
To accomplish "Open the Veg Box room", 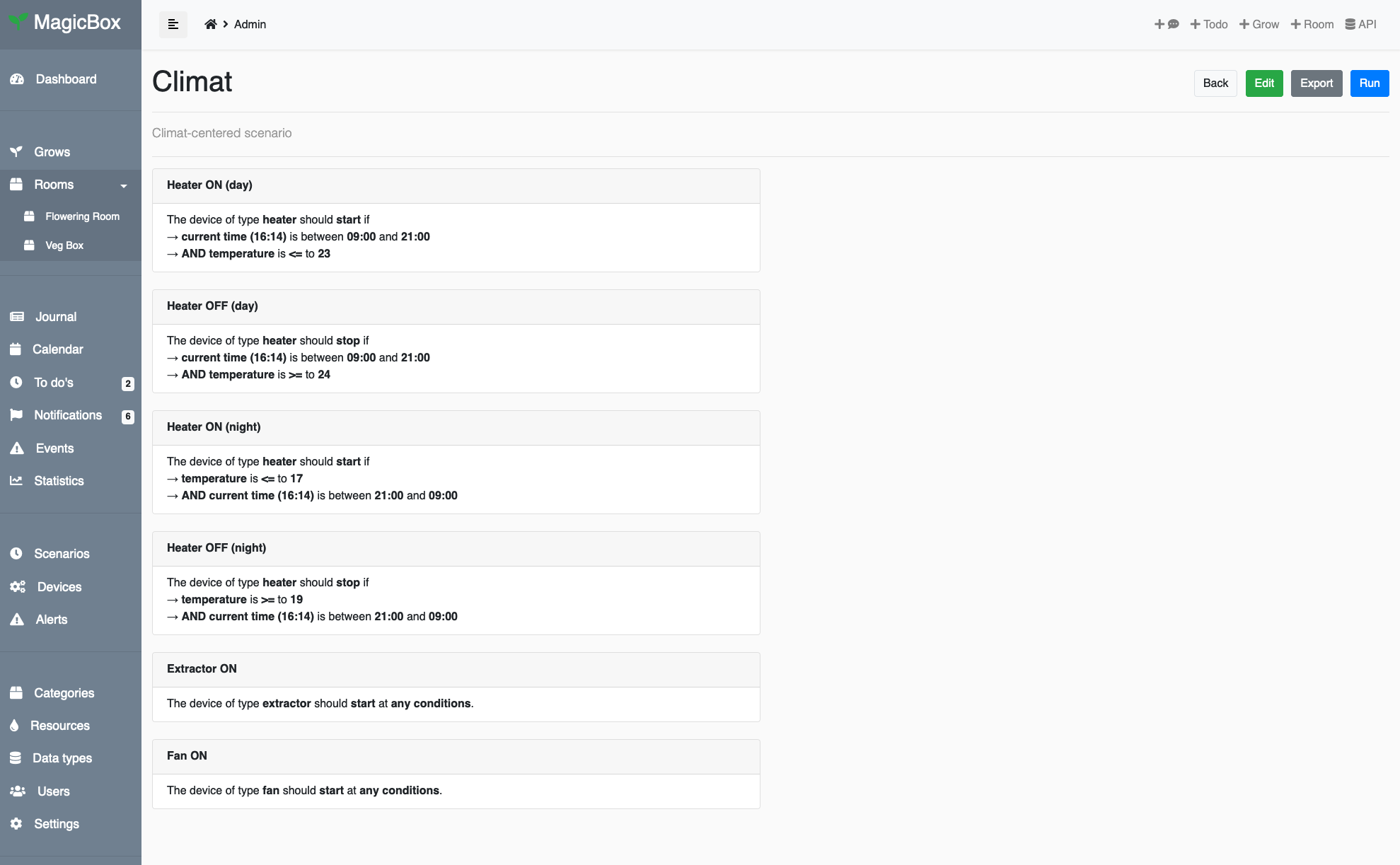I will tap(64, 245).
